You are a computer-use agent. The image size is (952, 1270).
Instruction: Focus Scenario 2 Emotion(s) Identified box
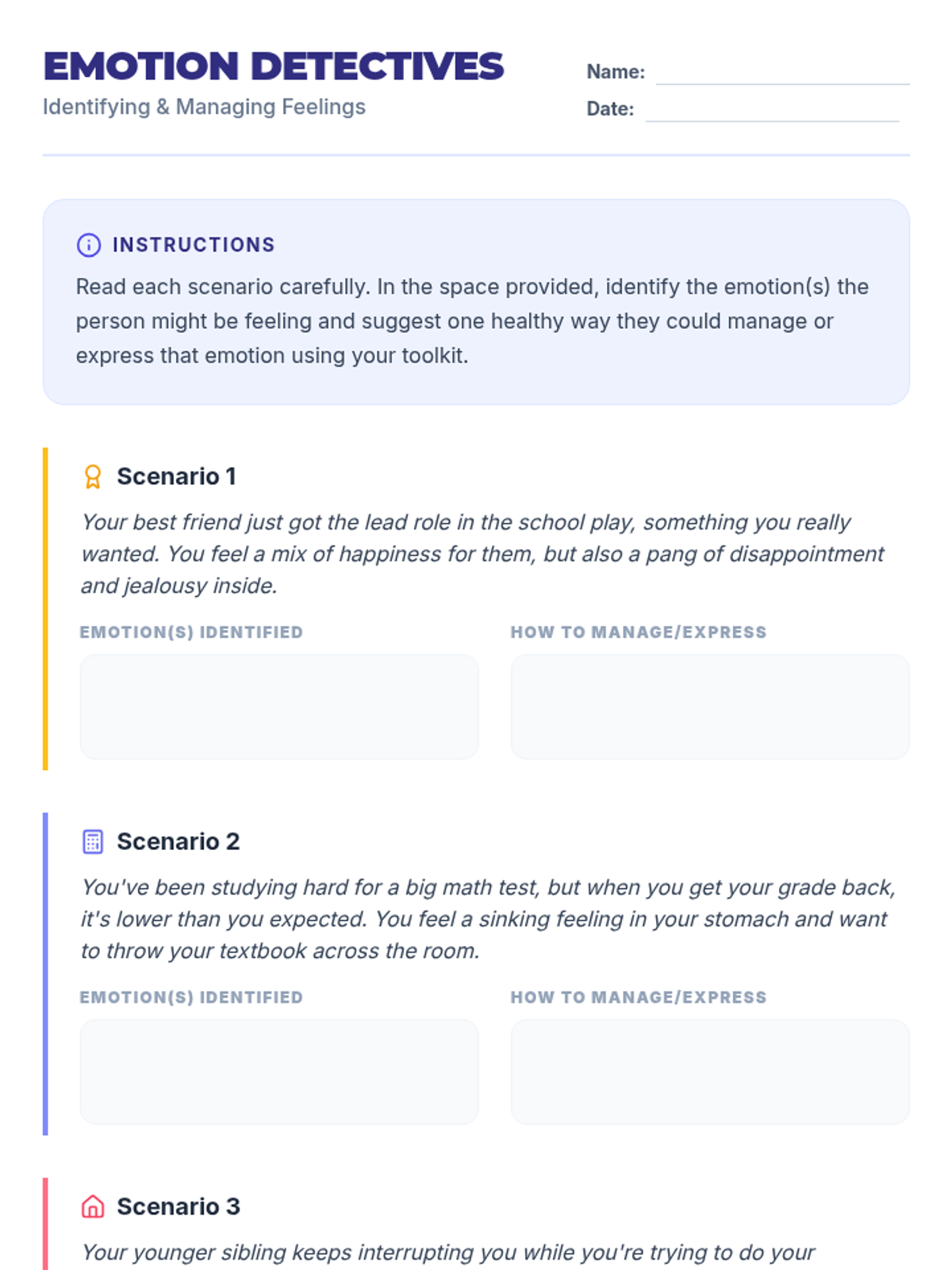coord(279,1072)
